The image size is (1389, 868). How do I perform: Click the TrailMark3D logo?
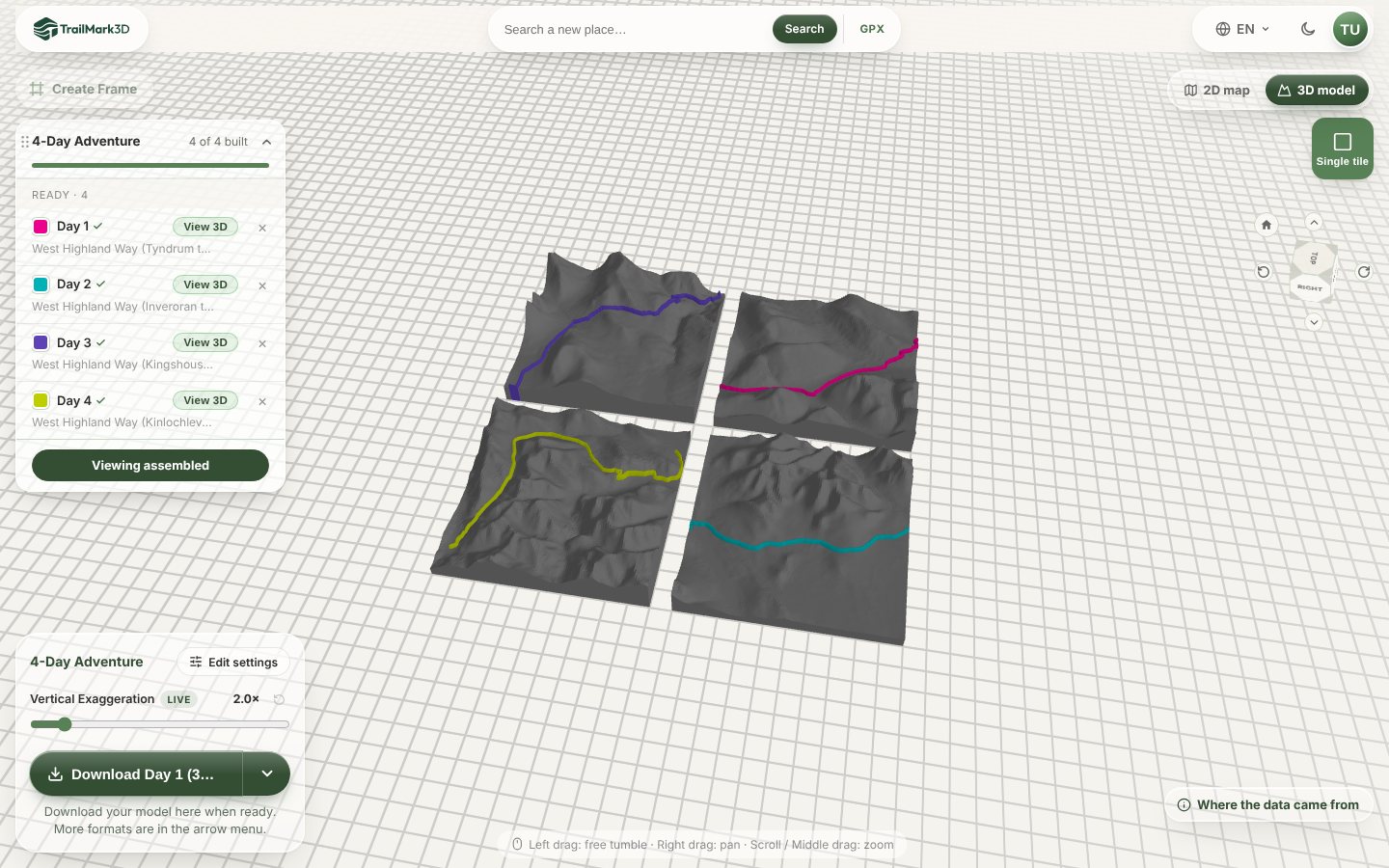81,29
